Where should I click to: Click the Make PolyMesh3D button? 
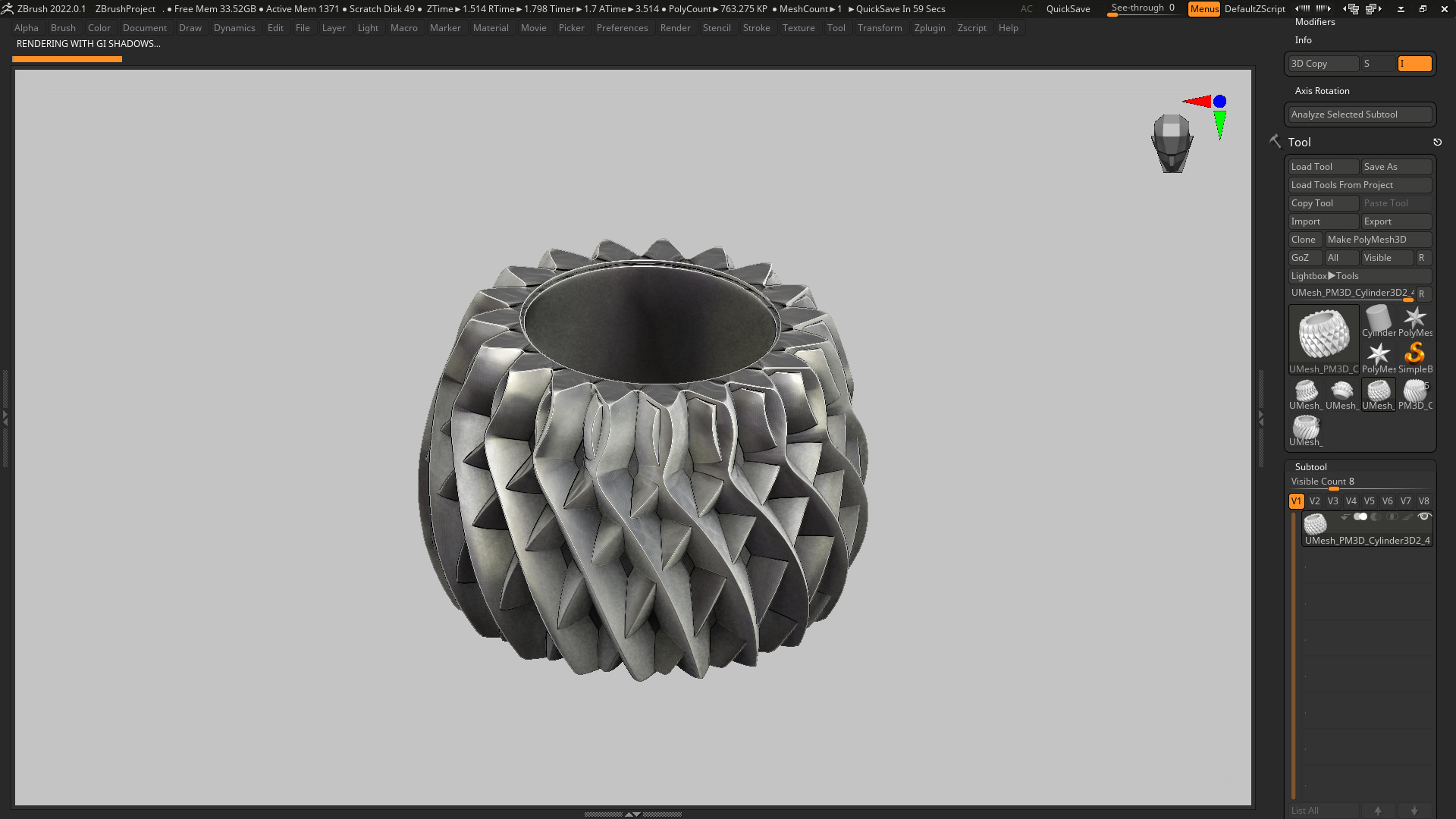pos(1379,240)
